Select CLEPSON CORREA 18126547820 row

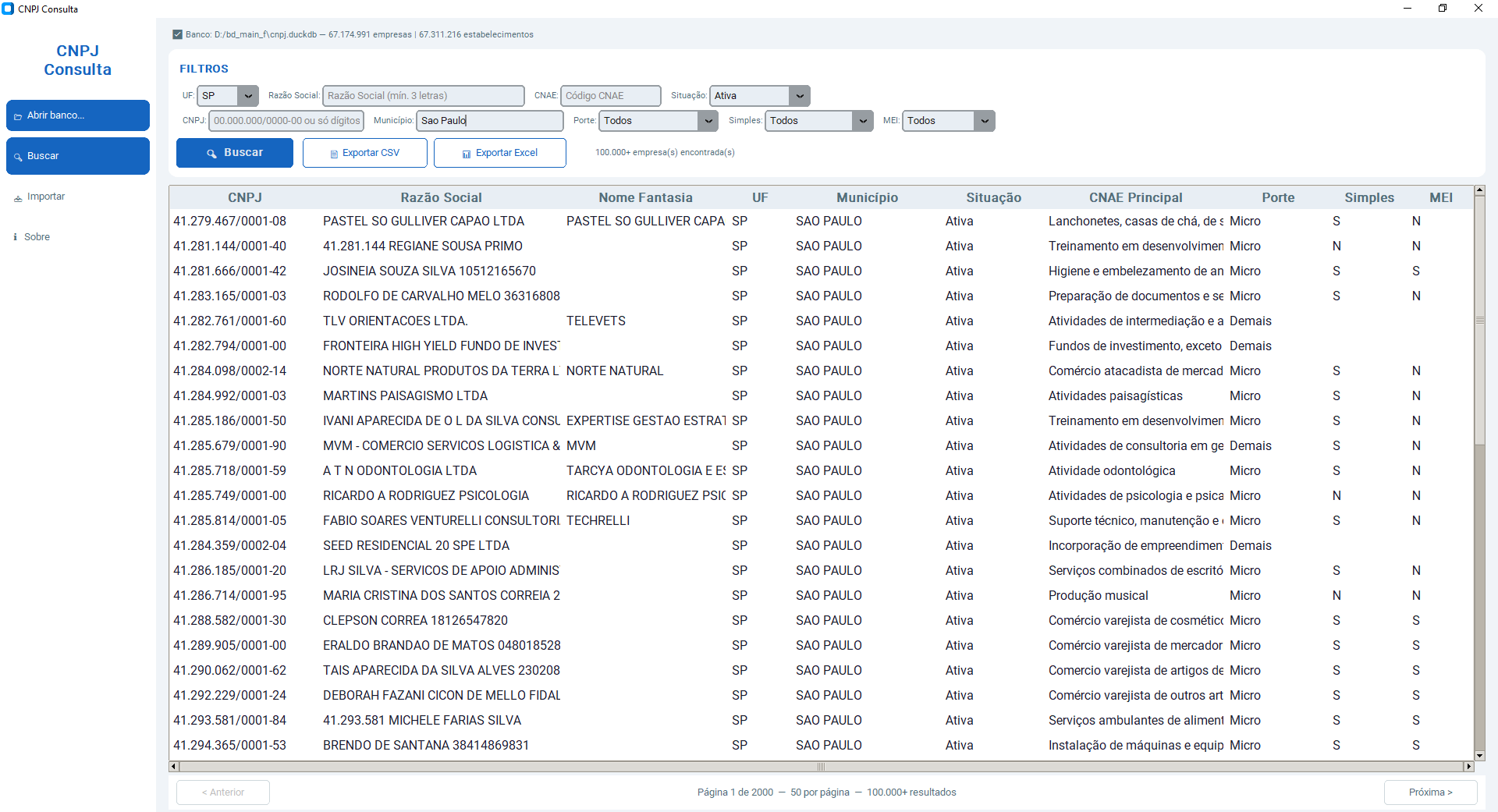[822, 621]
